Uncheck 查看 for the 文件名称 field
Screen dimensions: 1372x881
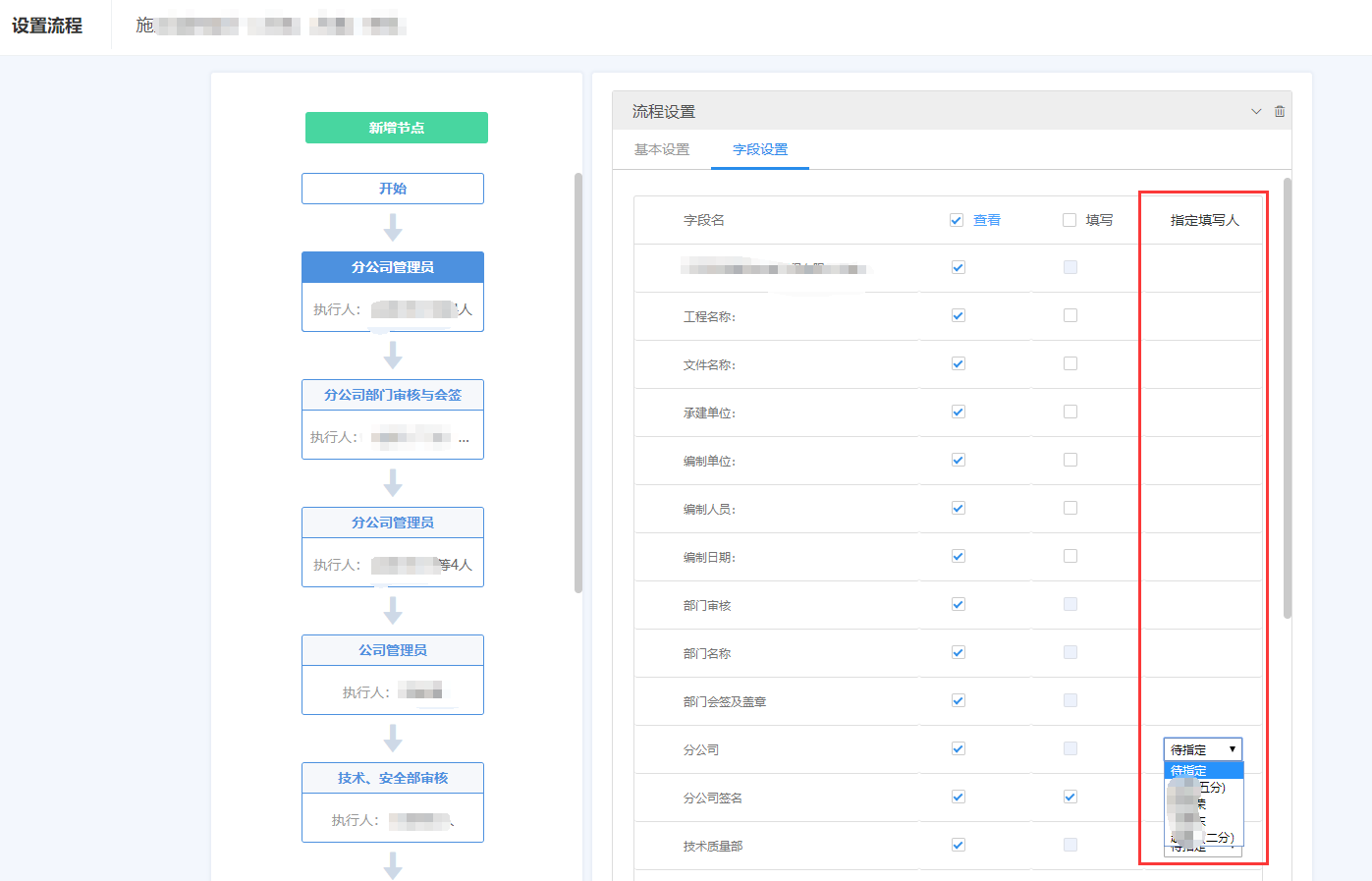pos(957,364)
